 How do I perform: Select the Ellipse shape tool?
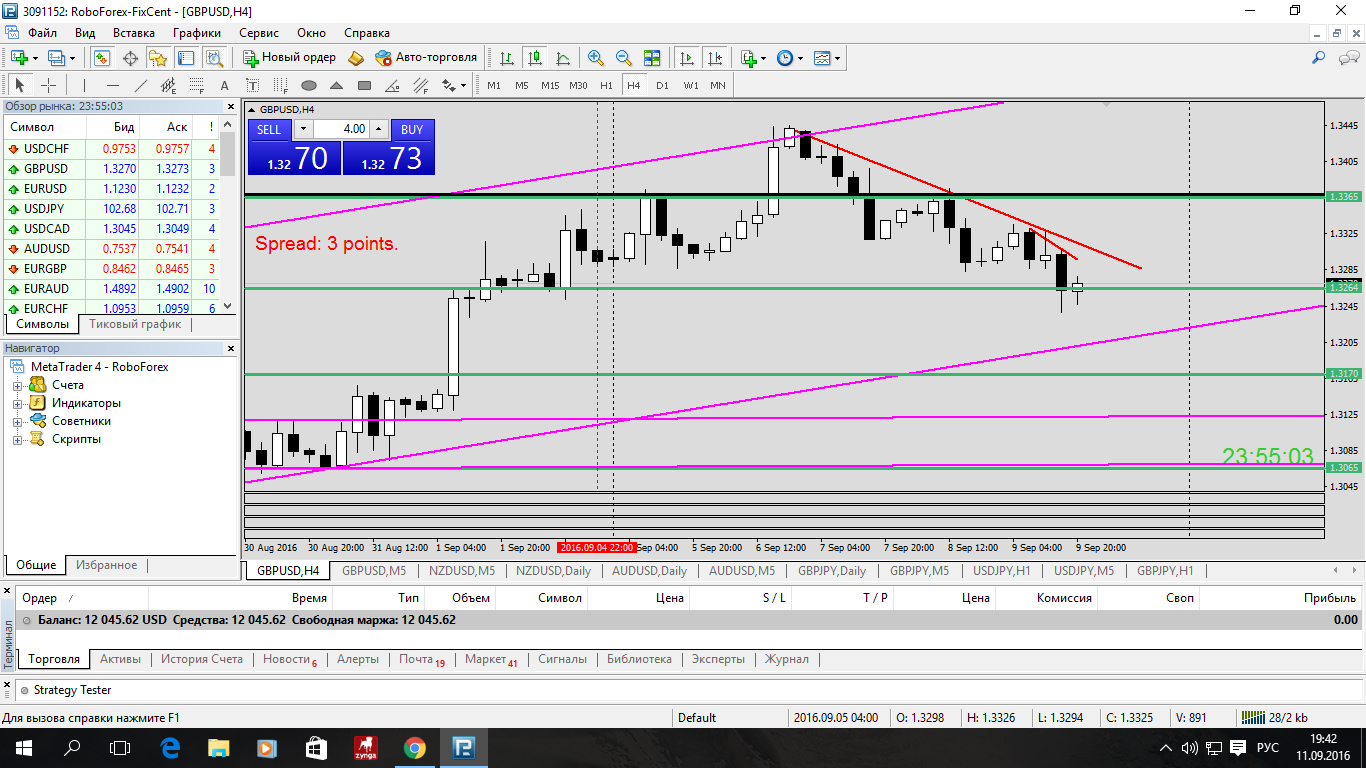[309, 85]
